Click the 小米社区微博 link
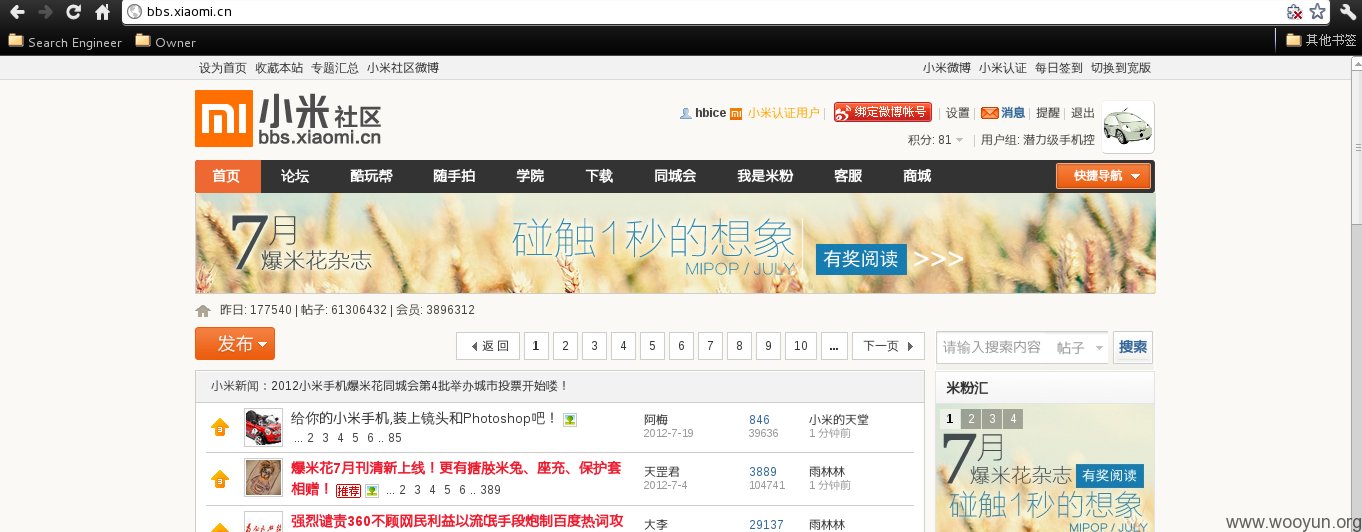 pos(403,68)
